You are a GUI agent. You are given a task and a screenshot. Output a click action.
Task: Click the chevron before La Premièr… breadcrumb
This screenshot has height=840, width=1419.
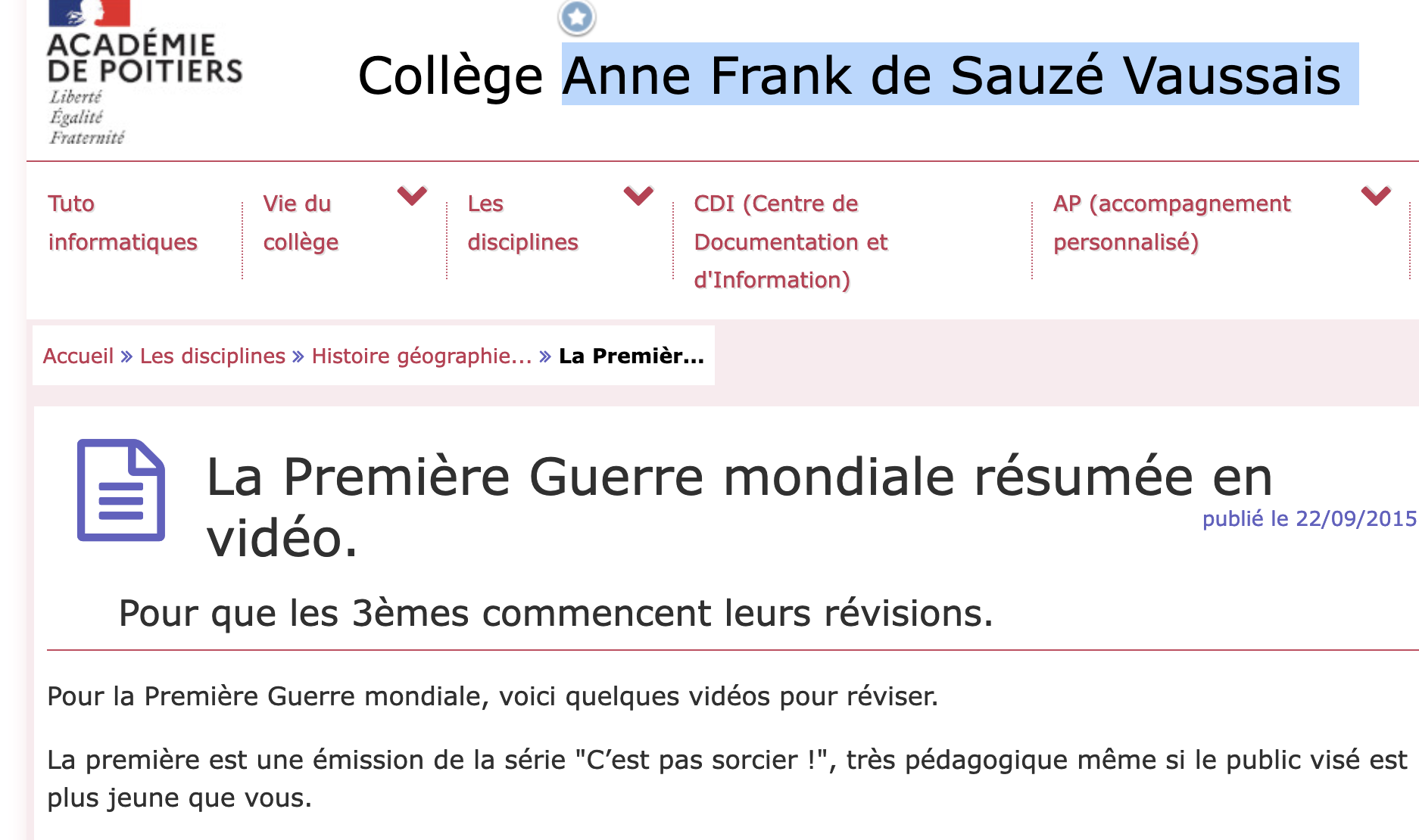pyautogui.click(x=545, y=356)
